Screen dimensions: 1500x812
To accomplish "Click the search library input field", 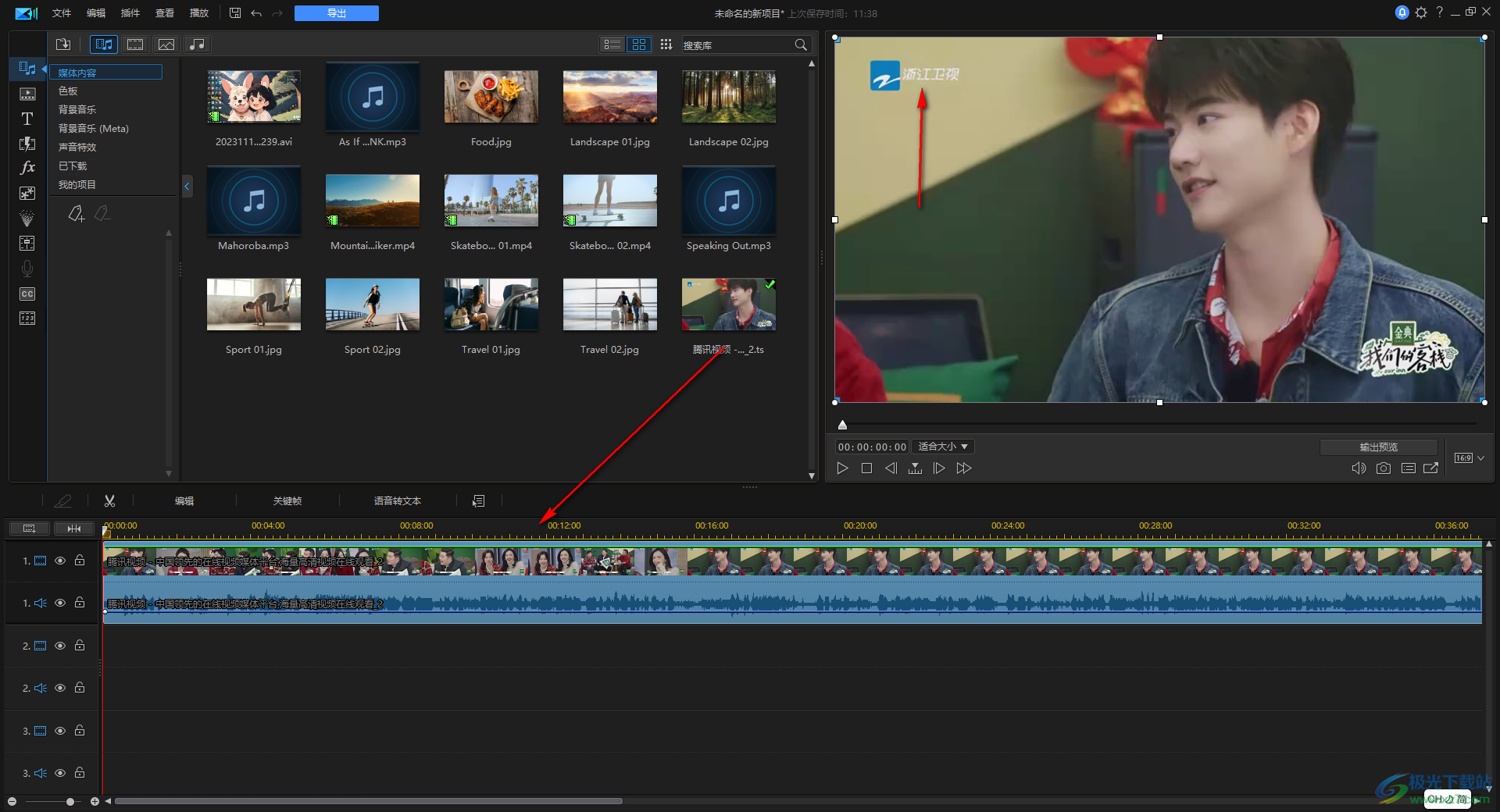I will 737,45.
